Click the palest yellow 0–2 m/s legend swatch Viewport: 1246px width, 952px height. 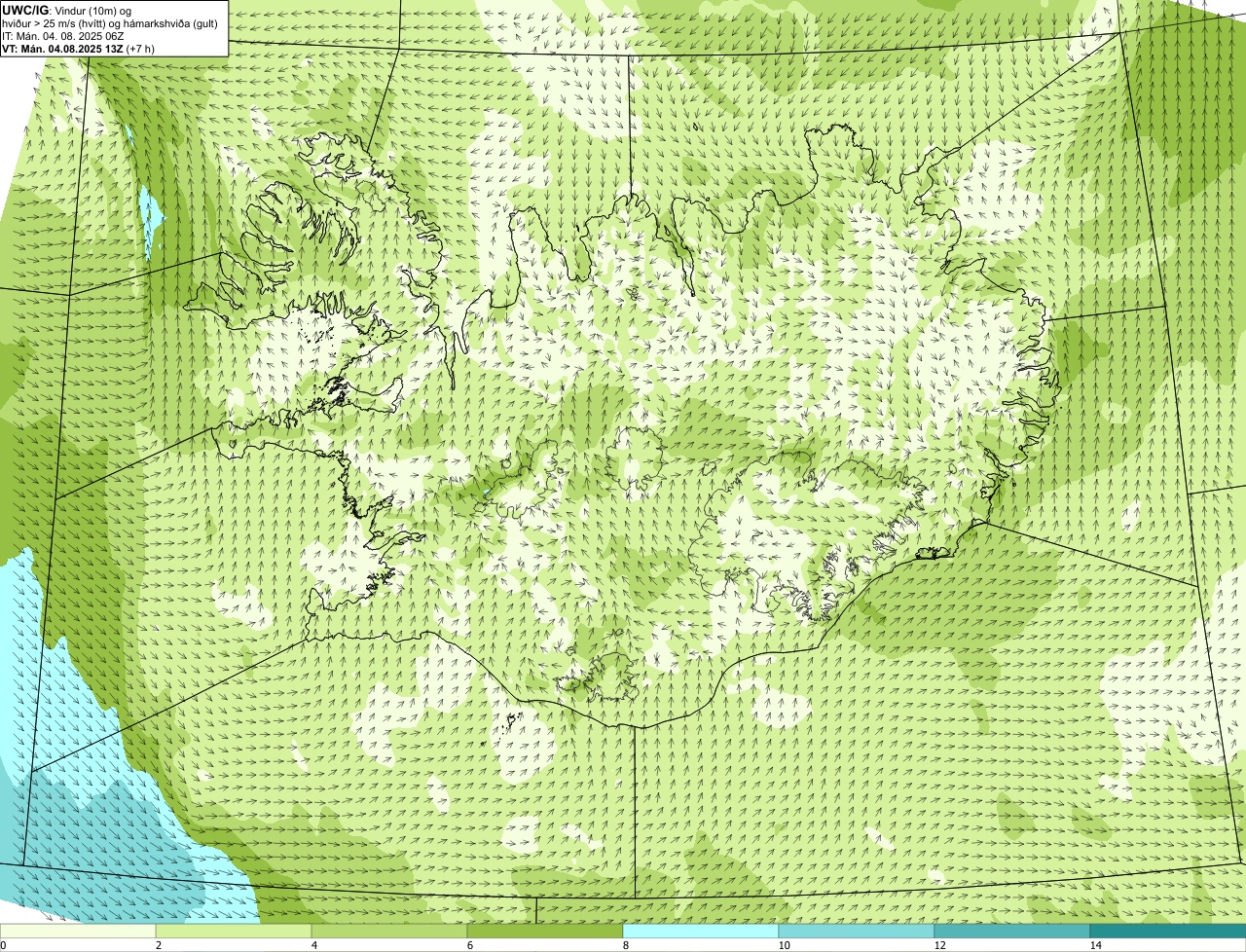[x=78, y=931]
